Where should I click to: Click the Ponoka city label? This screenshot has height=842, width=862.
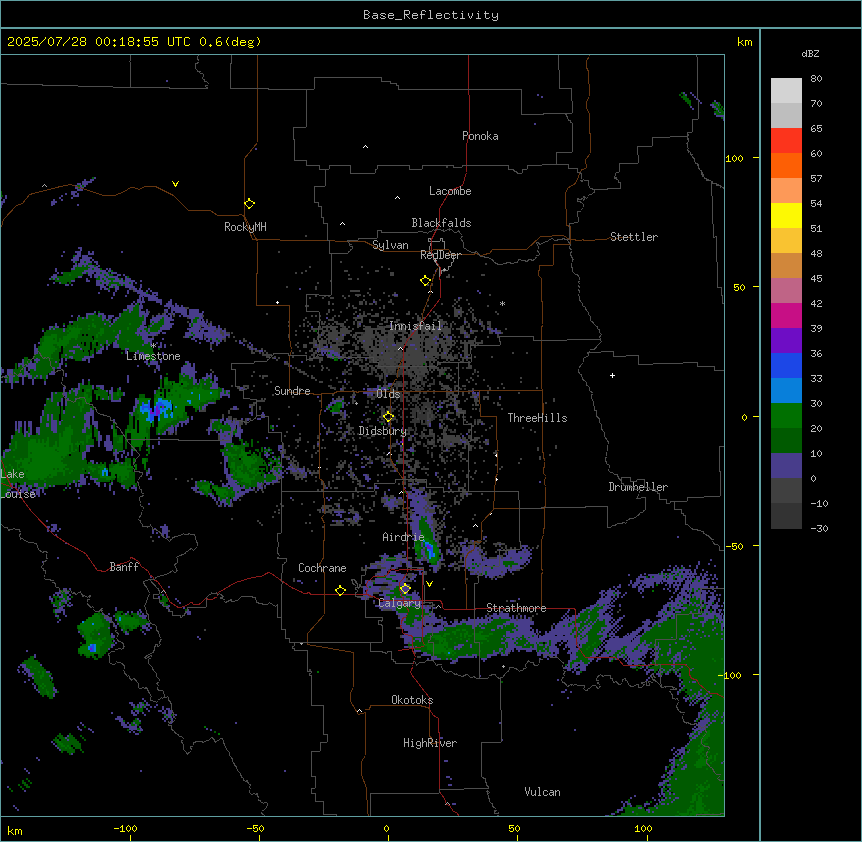pos(480,136)
